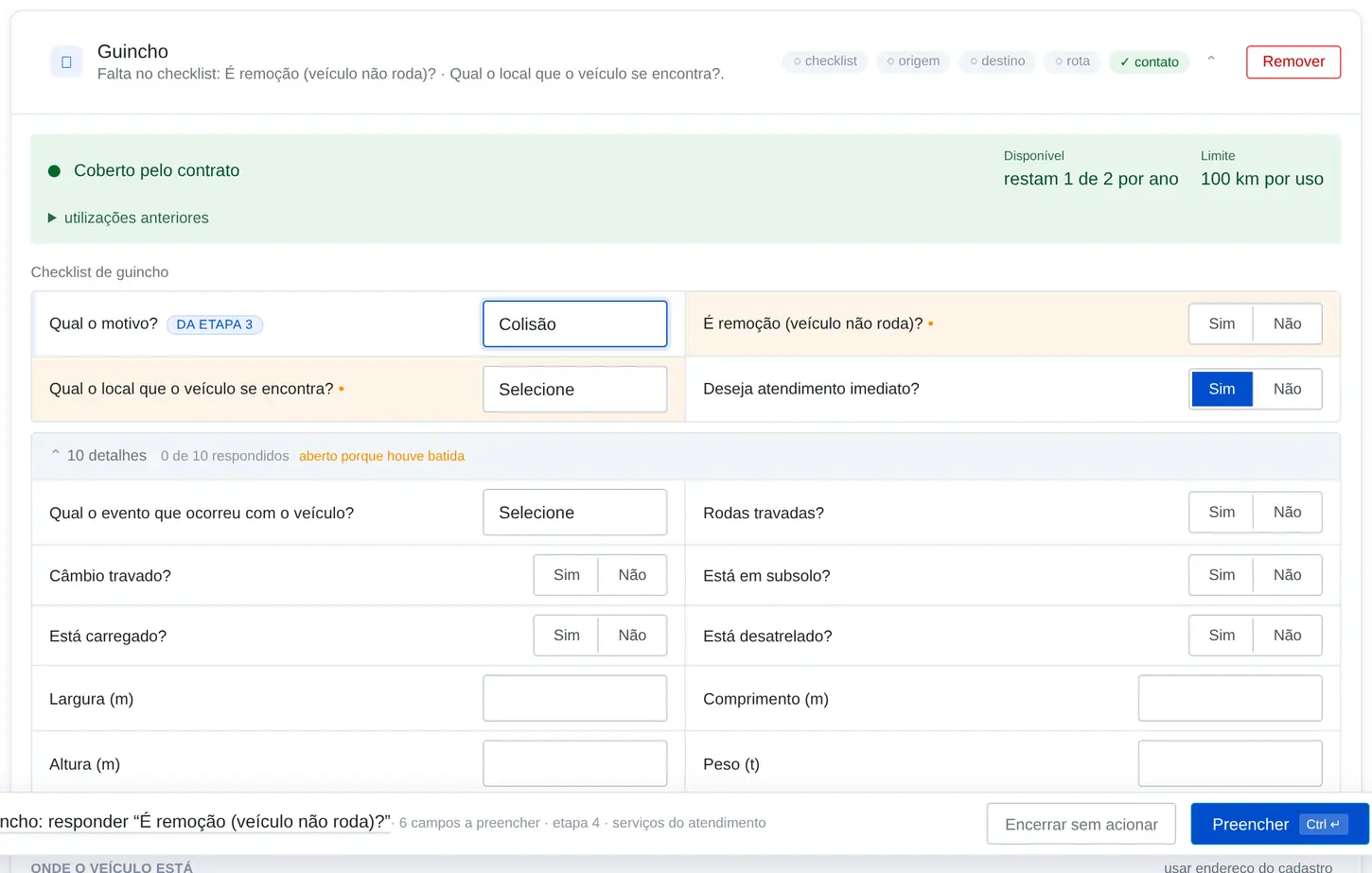
Task: Click the Preencher button
Action: point(1279,824)
